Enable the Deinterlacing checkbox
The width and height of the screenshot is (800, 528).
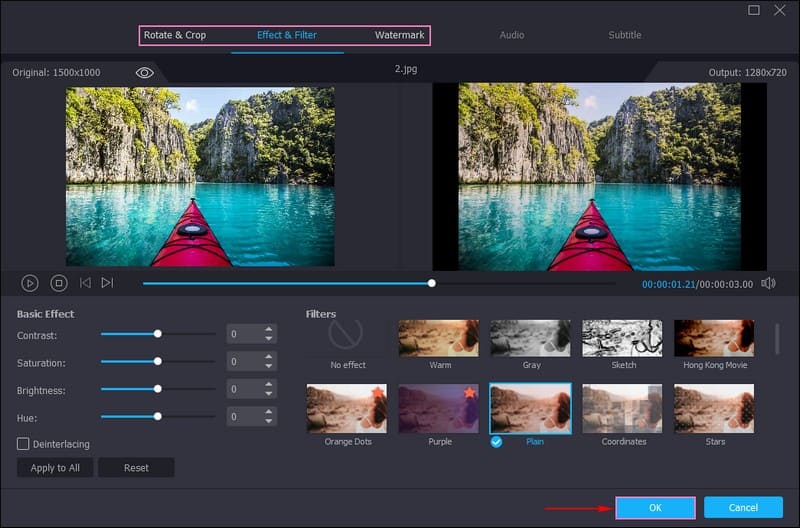[23, 443]
